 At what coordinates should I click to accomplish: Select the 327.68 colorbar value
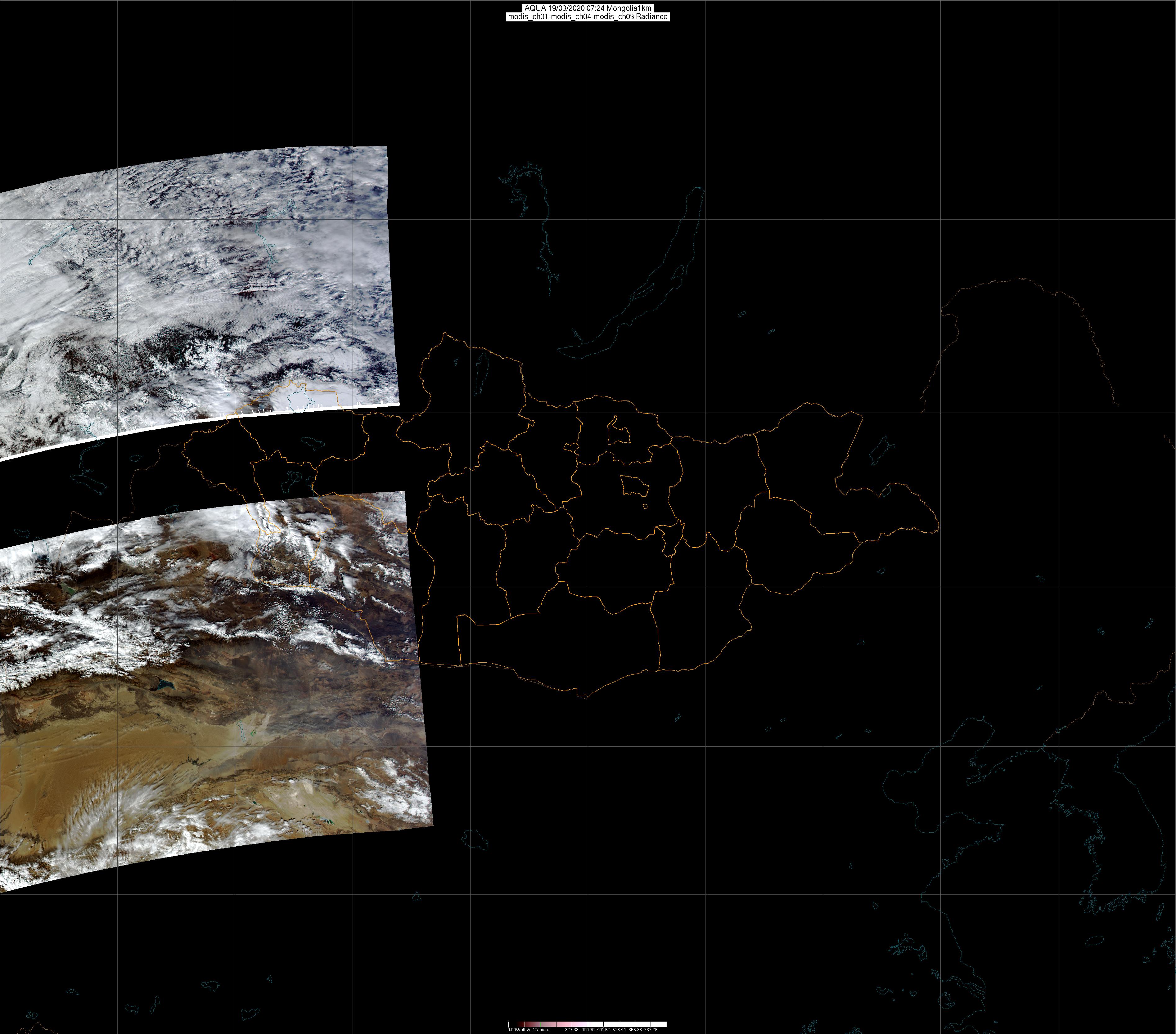pyautogui.click(x=572, y=1029)
